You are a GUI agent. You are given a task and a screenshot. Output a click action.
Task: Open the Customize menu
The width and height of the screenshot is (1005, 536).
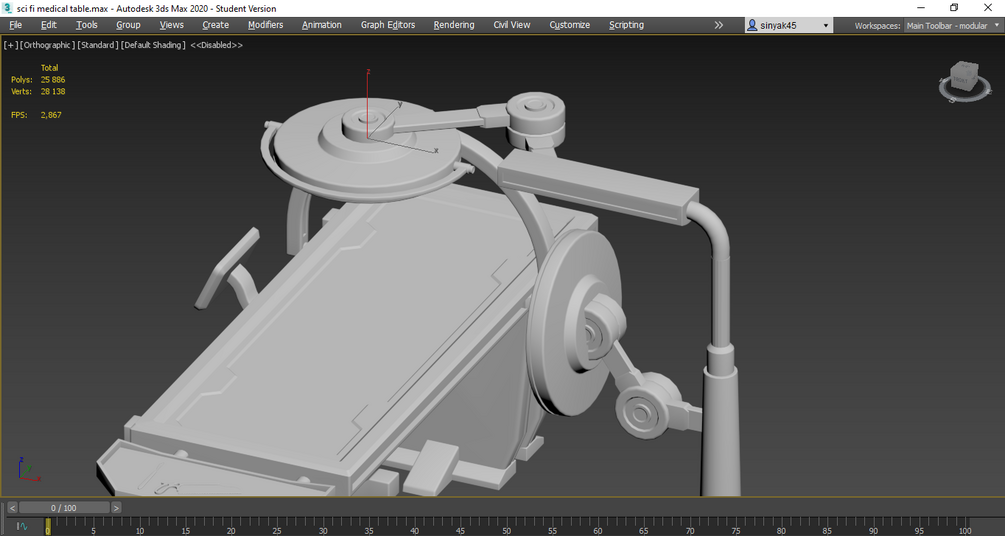point(569,25)
